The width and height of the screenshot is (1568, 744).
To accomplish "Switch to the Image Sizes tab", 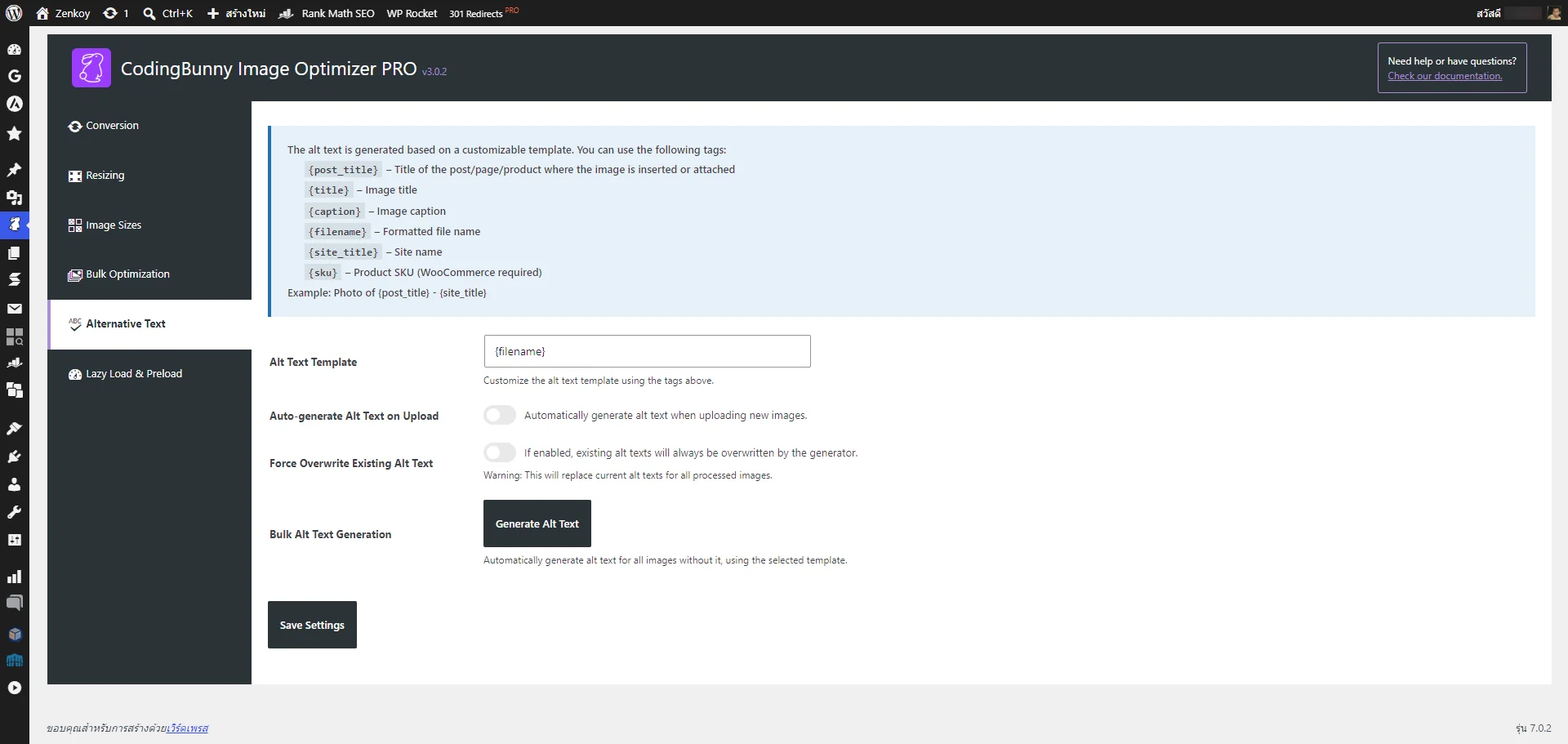I will point(149,225).
